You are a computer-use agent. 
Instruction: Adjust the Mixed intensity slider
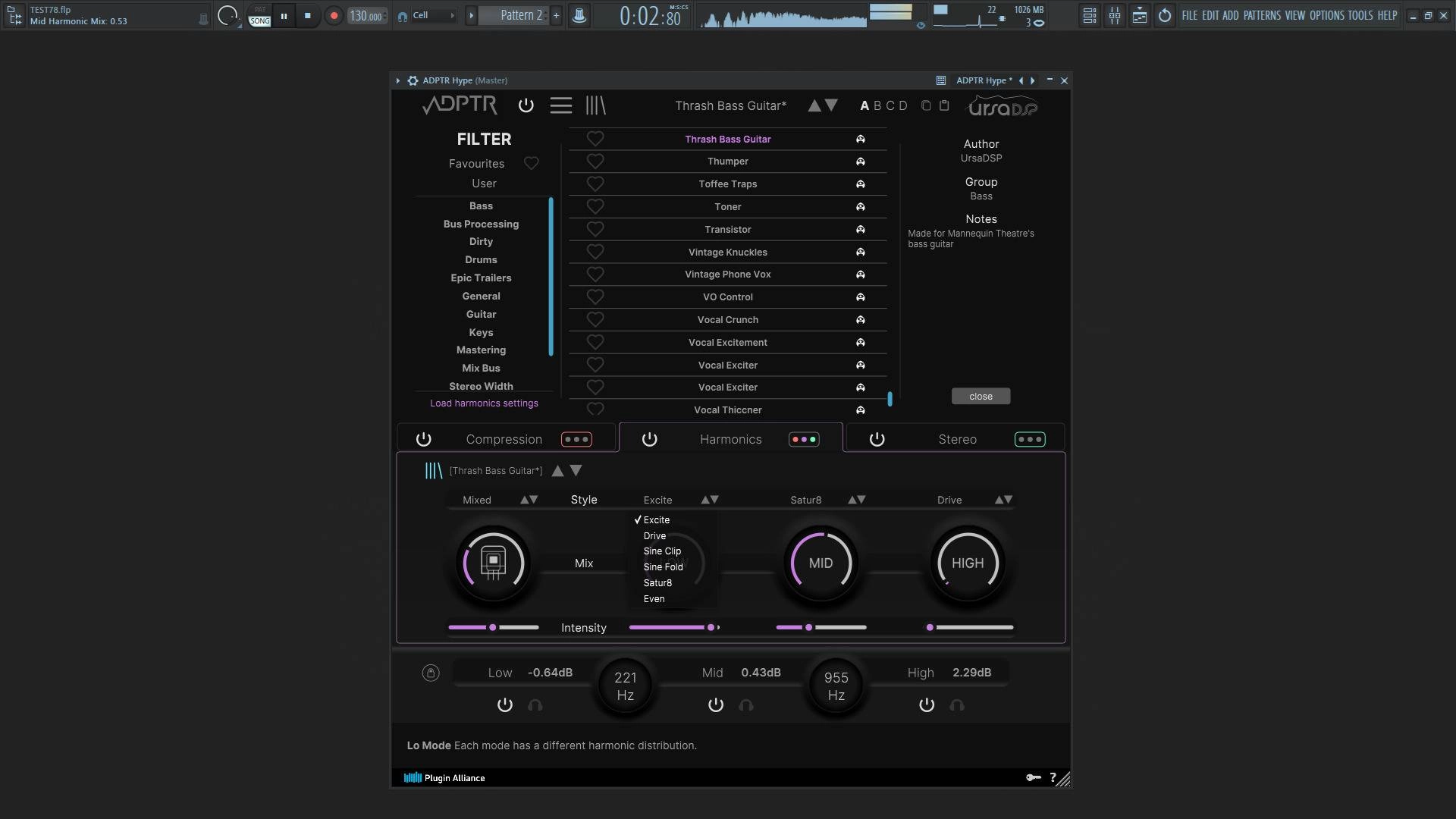coord(494,628)
